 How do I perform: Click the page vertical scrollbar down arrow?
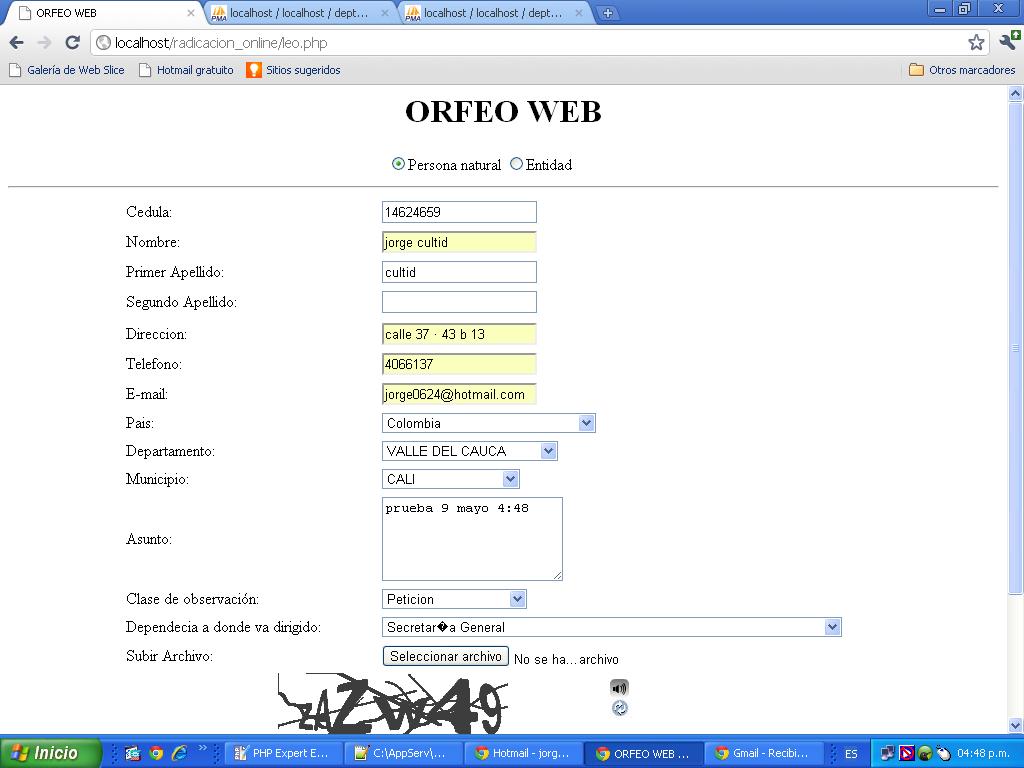[x=1015, y=725]
